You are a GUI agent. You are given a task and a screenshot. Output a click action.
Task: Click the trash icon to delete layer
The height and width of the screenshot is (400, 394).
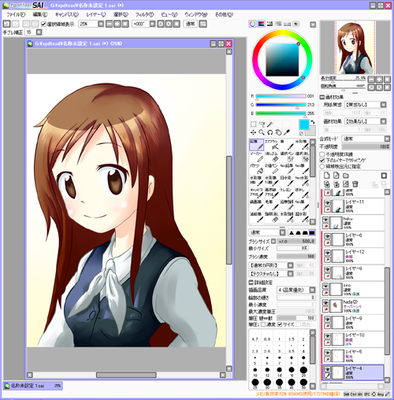point(355,184)
